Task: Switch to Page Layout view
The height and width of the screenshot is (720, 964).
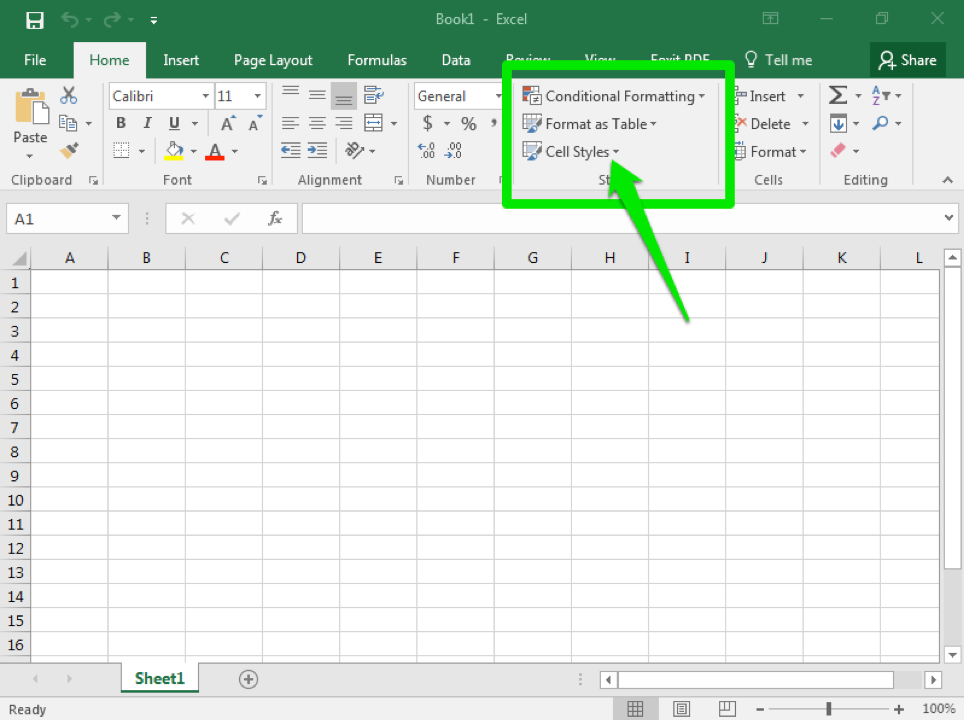Action: pos(681,709)
